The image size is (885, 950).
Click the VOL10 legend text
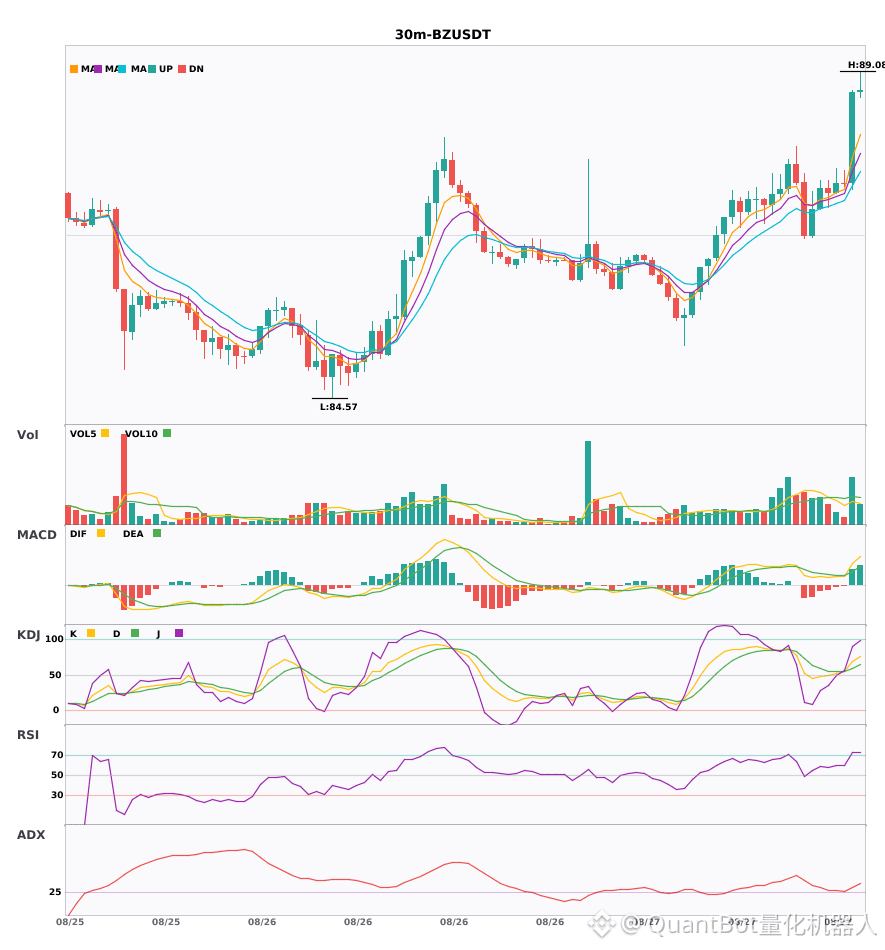click(x=141, y=434)
